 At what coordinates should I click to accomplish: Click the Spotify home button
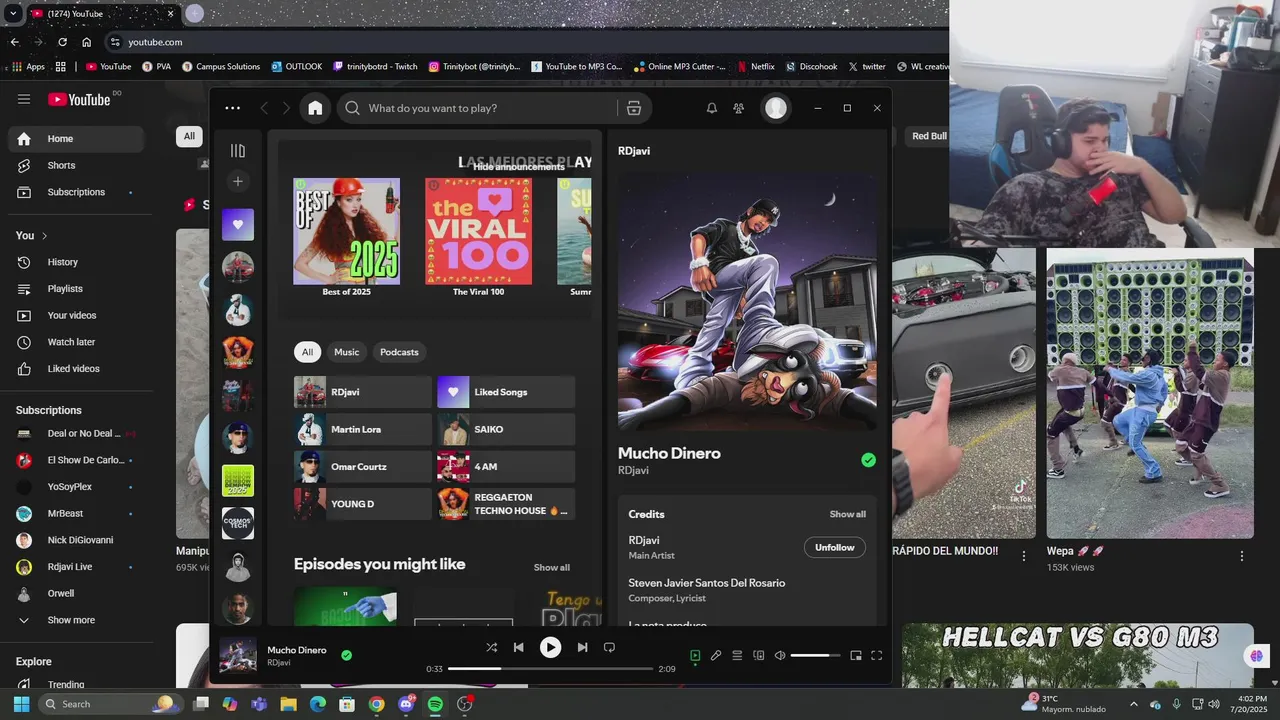315,108
